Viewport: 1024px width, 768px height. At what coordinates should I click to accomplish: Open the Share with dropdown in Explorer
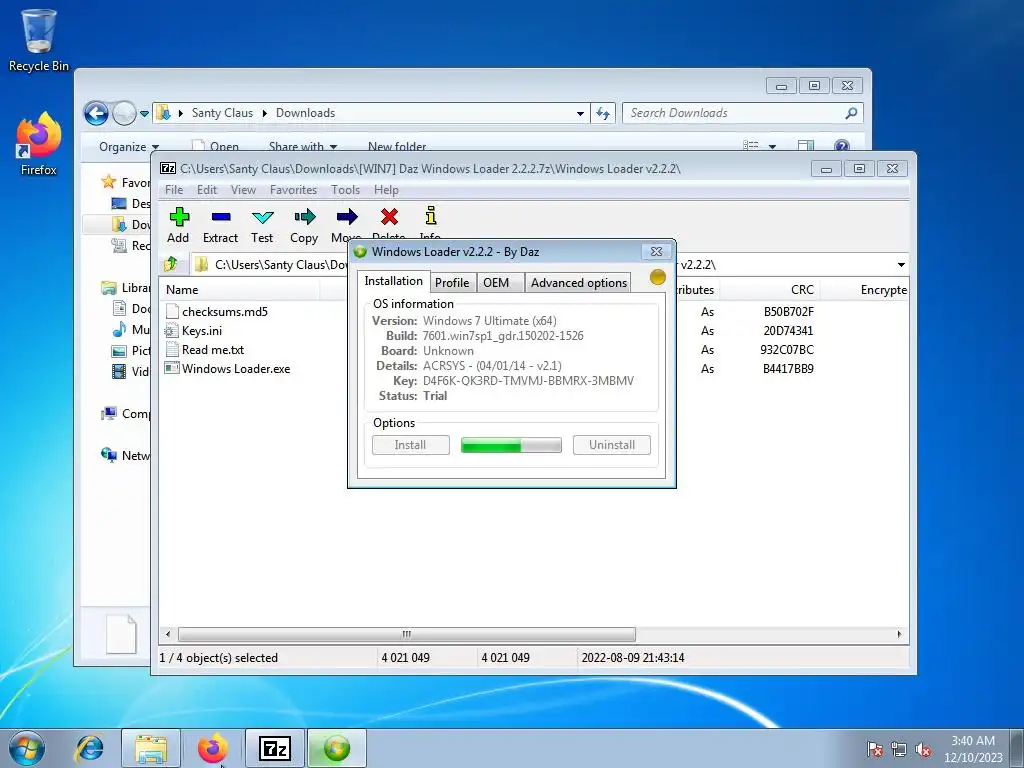pos(303,147)
